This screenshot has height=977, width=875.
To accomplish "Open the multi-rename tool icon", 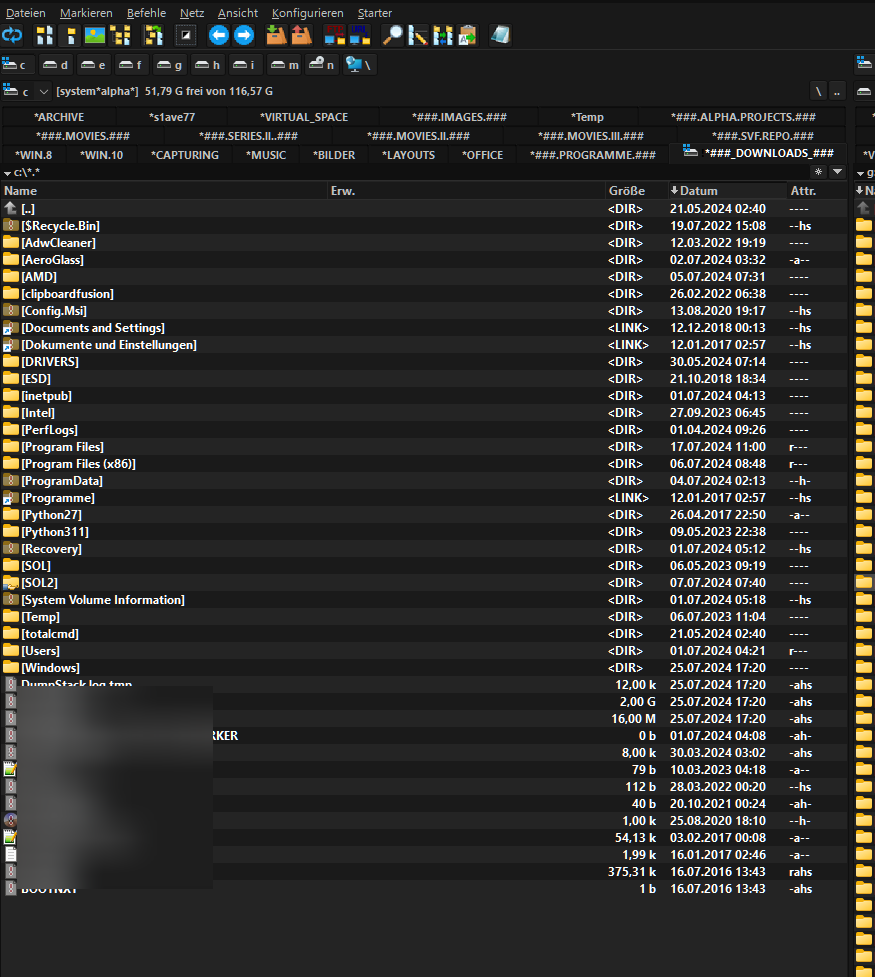I will pos(418,36).
